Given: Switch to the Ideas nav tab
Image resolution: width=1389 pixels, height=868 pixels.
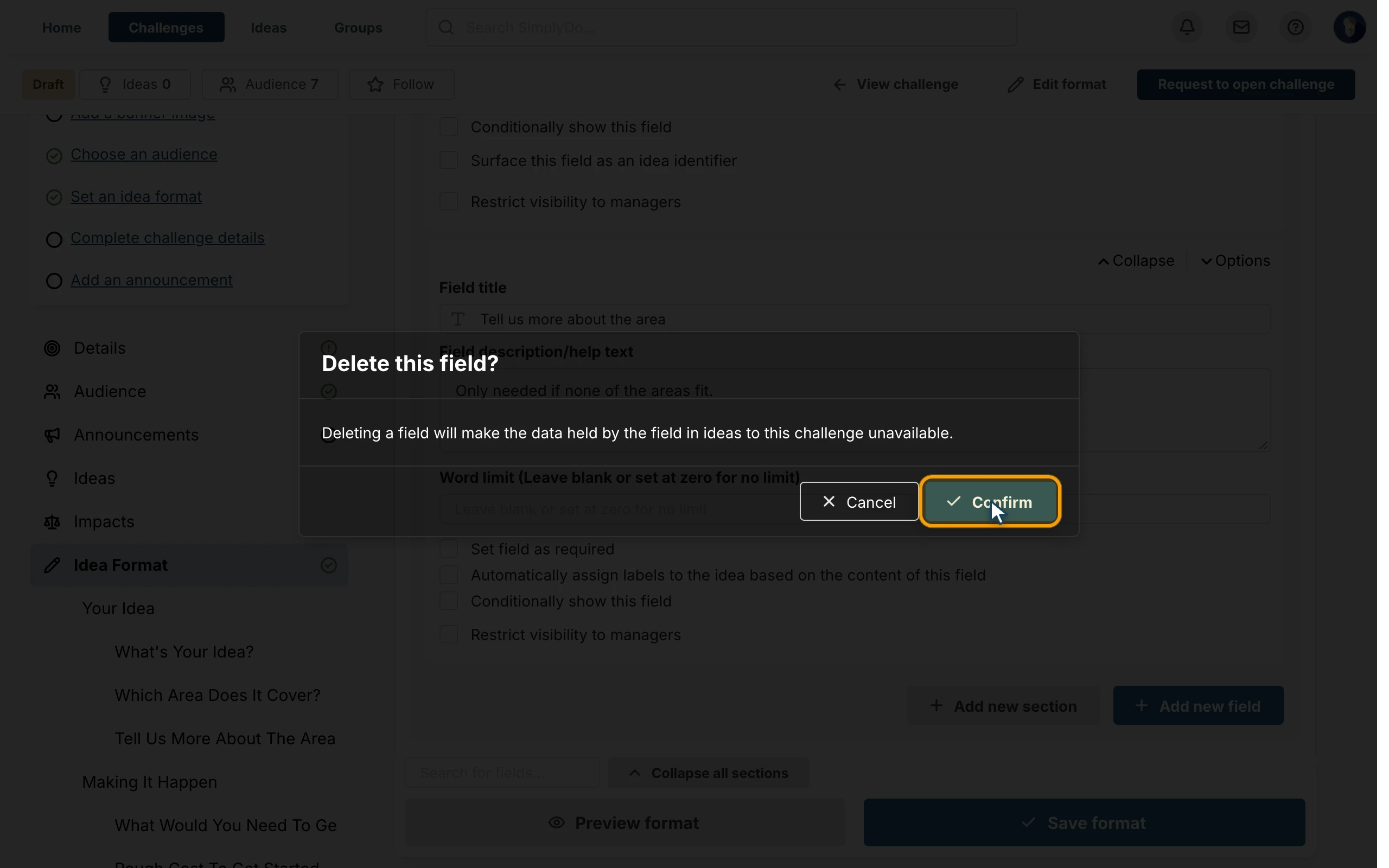Looking at the screenshot, I should 269,28.
